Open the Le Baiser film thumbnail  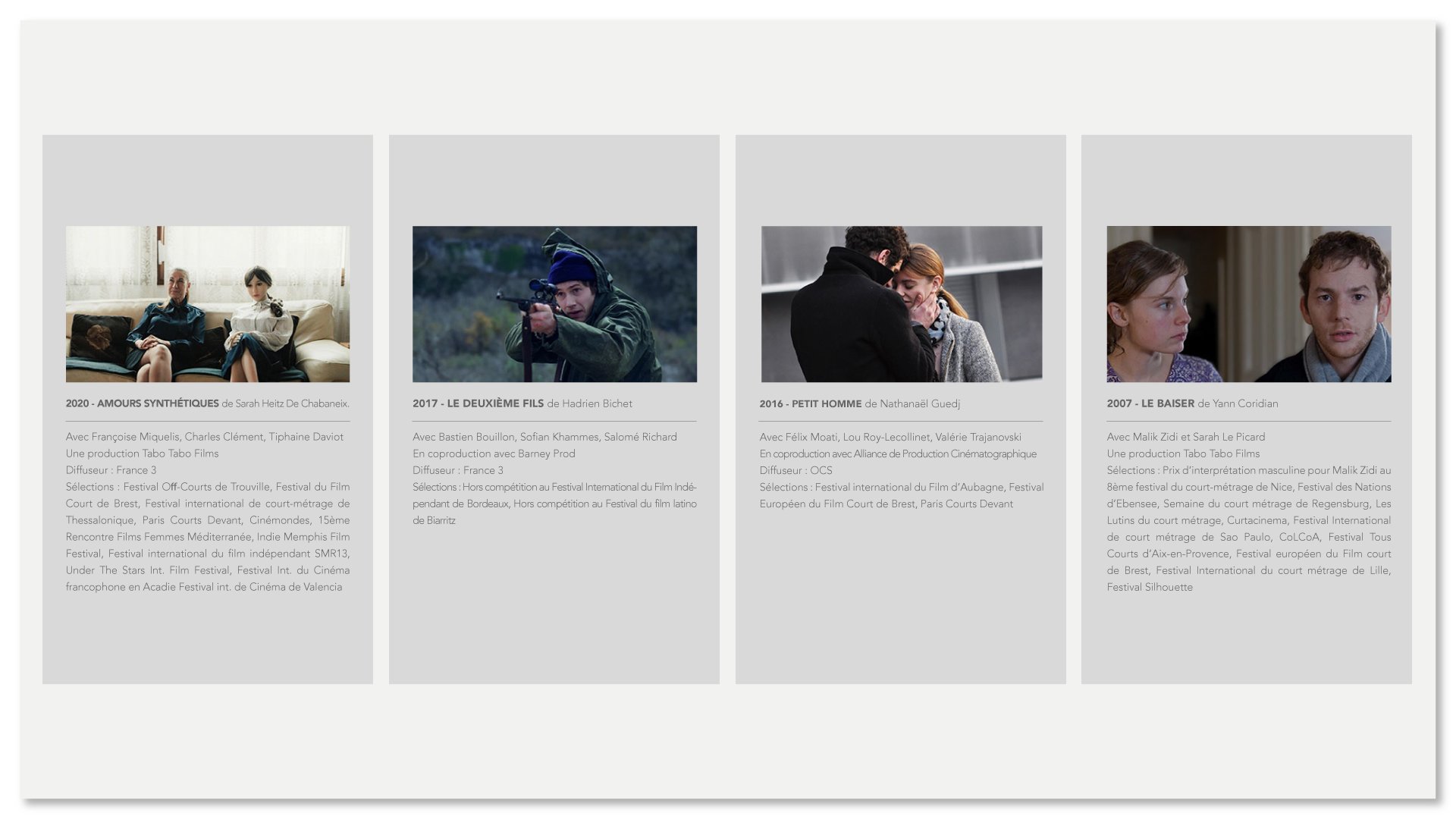point(1248,303)
